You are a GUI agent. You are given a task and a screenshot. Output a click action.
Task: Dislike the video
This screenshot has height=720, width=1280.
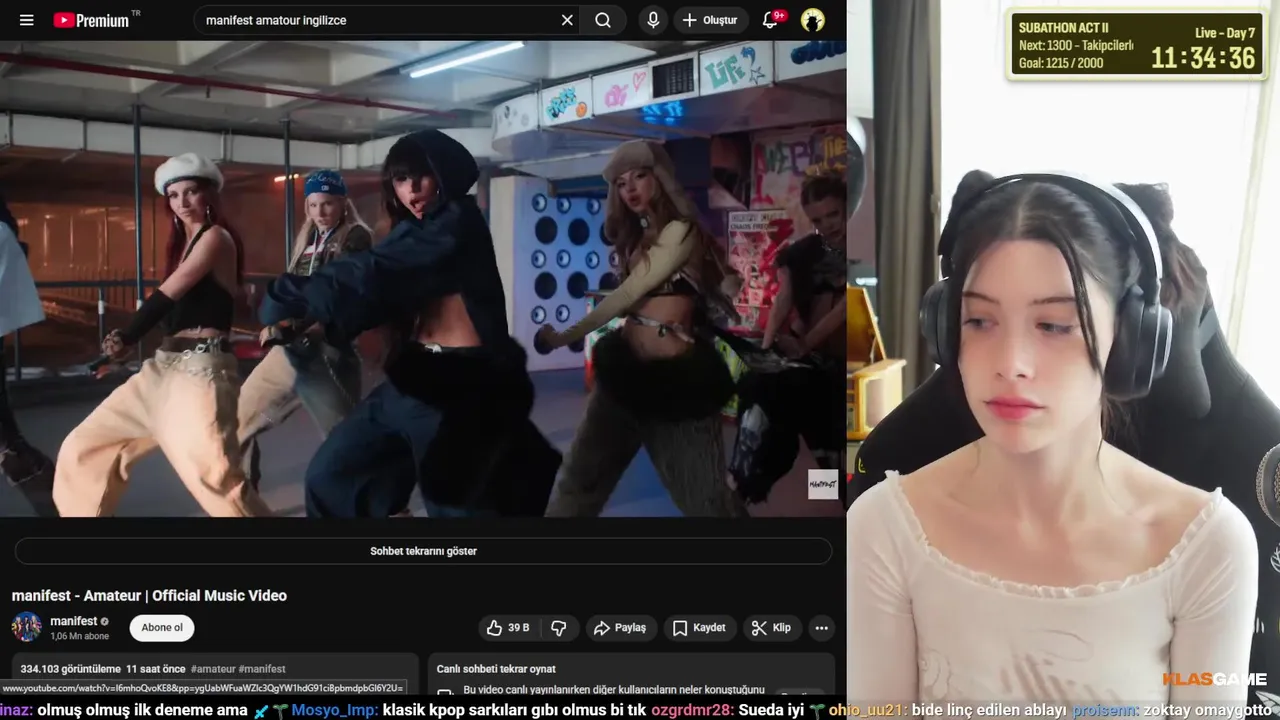tap(559, 628)
